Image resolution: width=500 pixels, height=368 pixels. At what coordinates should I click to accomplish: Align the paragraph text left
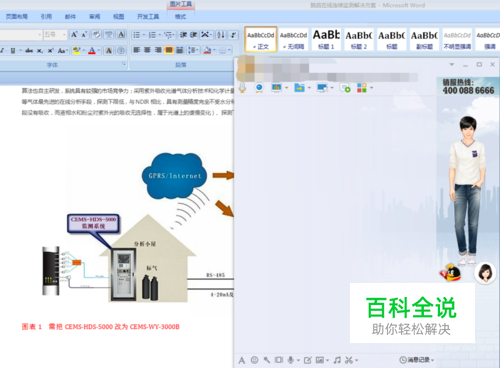(137, 50)
